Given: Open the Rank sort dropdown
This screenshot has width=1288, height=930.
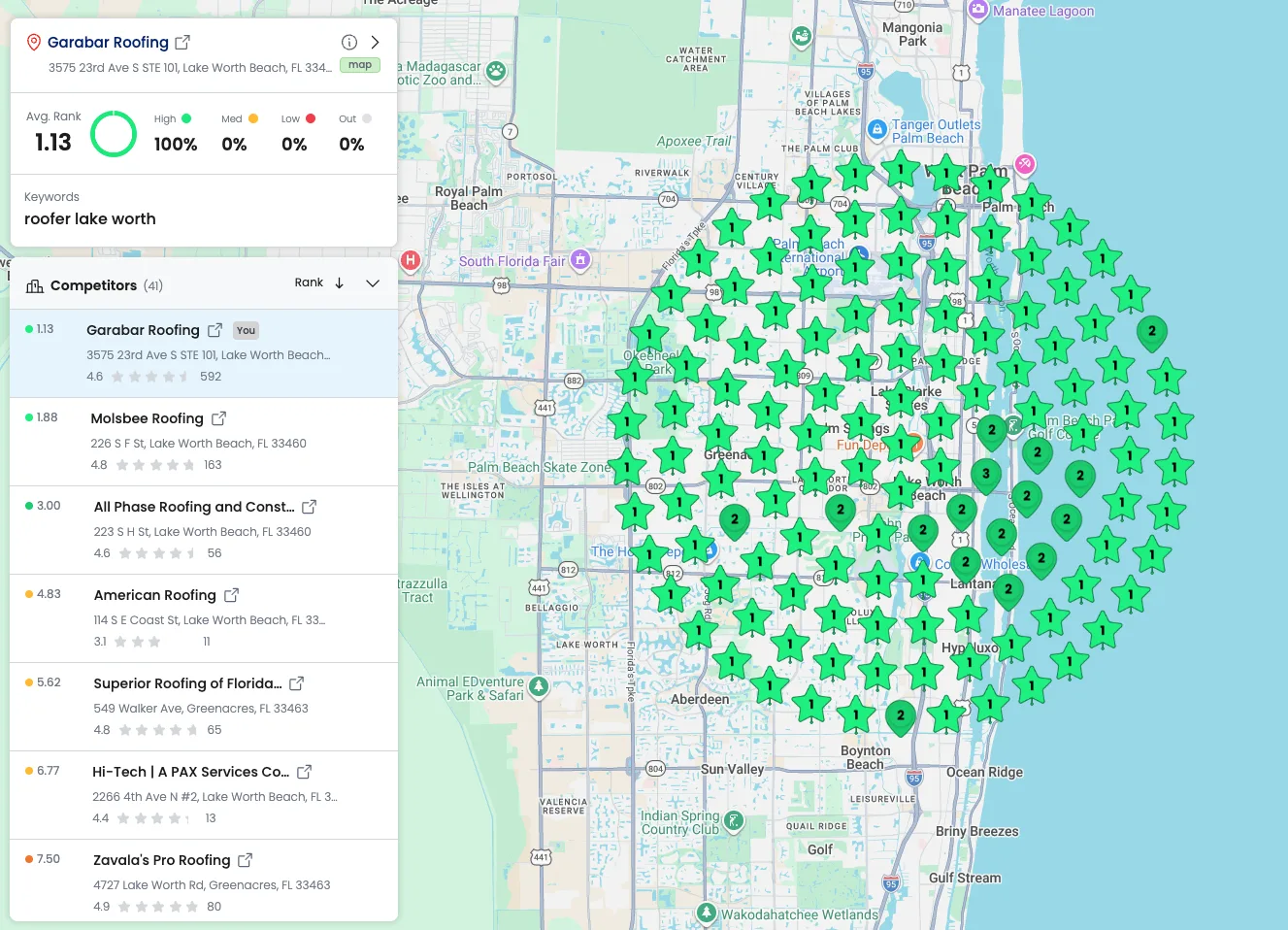Looking at the screenshot, I should point(309,282).
